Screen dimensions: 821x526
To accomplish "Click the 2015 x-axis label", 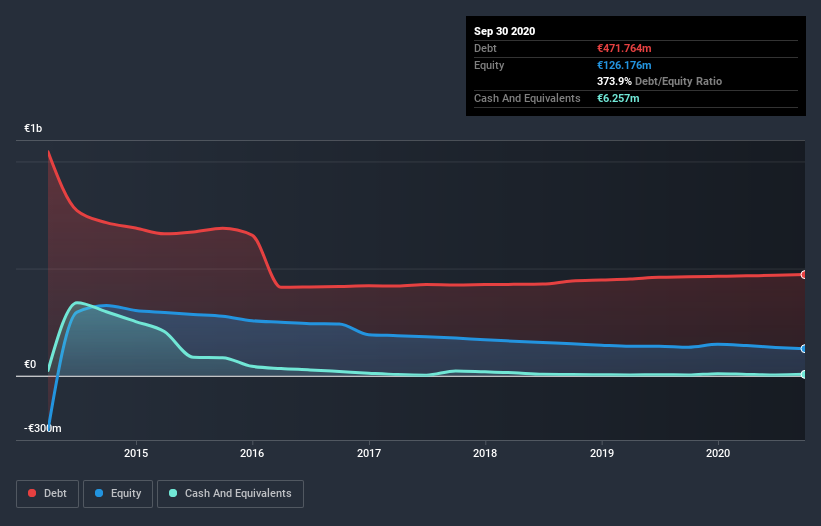I will coord(136,453).
